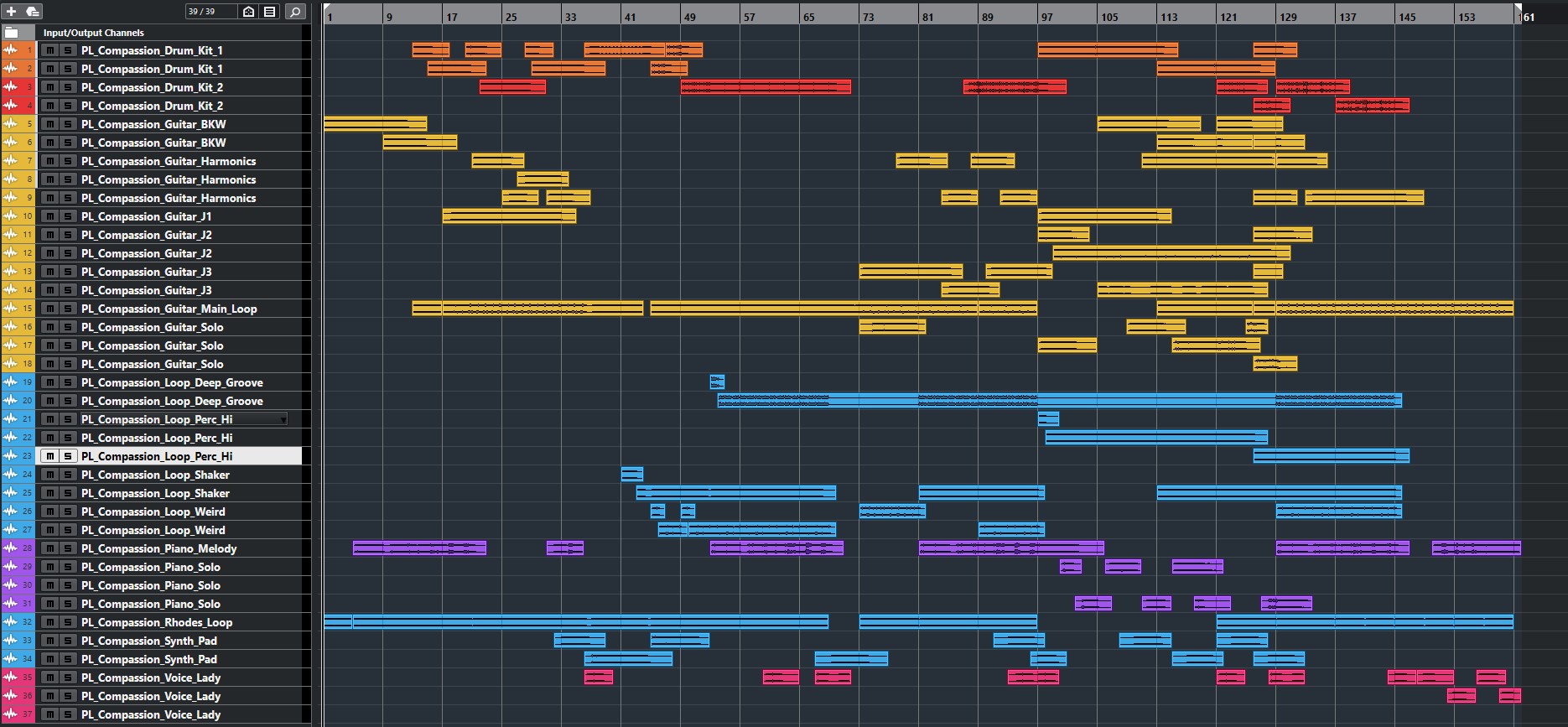This screenshot has width=1568, height=727.
Task: Click the track visibility agents house icon
Action: [x=249, y=12]
